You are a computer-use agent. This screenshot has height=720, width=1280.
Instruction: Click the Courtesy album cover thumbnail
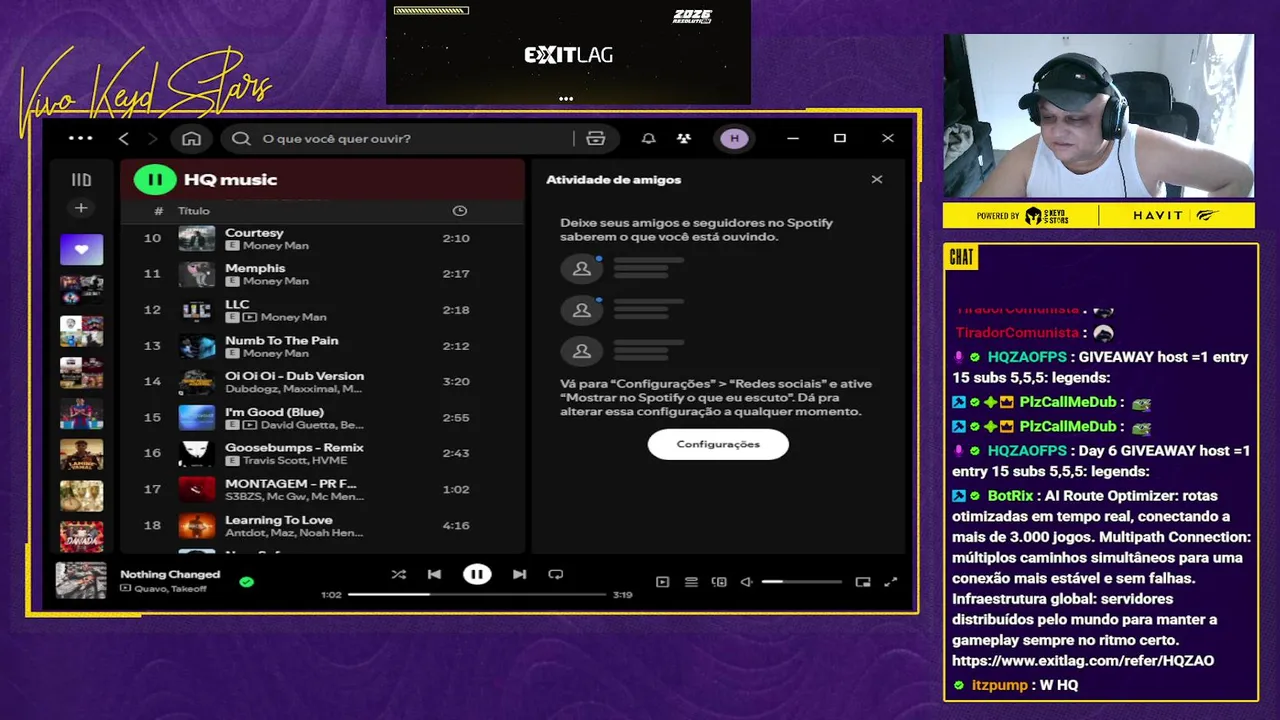pos(197,238)
